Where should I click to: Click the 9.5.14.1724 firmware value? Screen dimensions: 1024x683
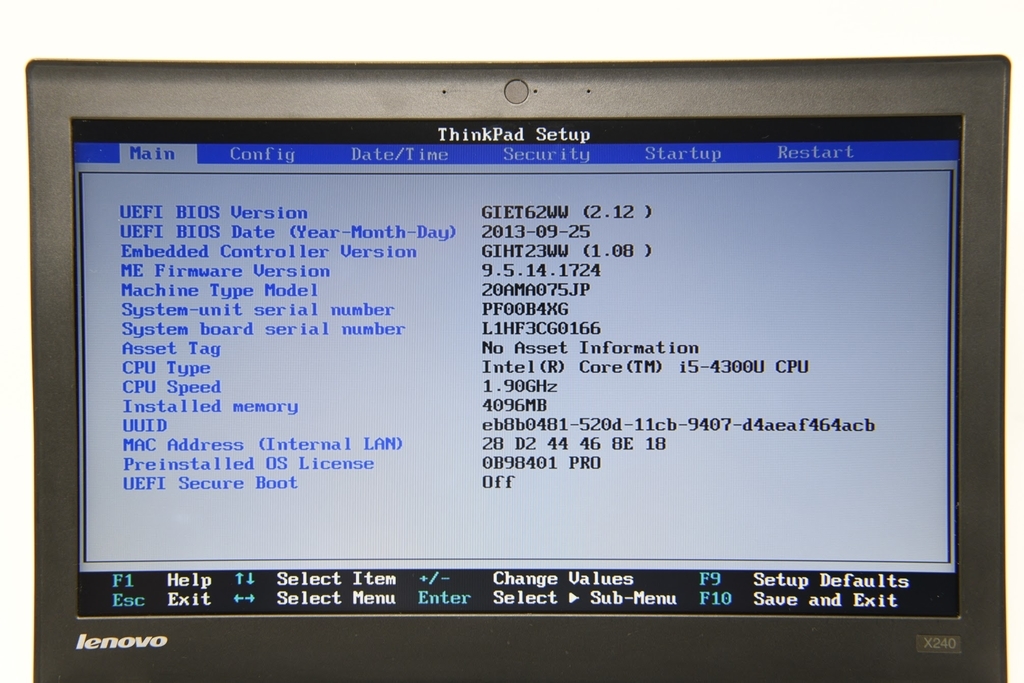click(541, 270)
